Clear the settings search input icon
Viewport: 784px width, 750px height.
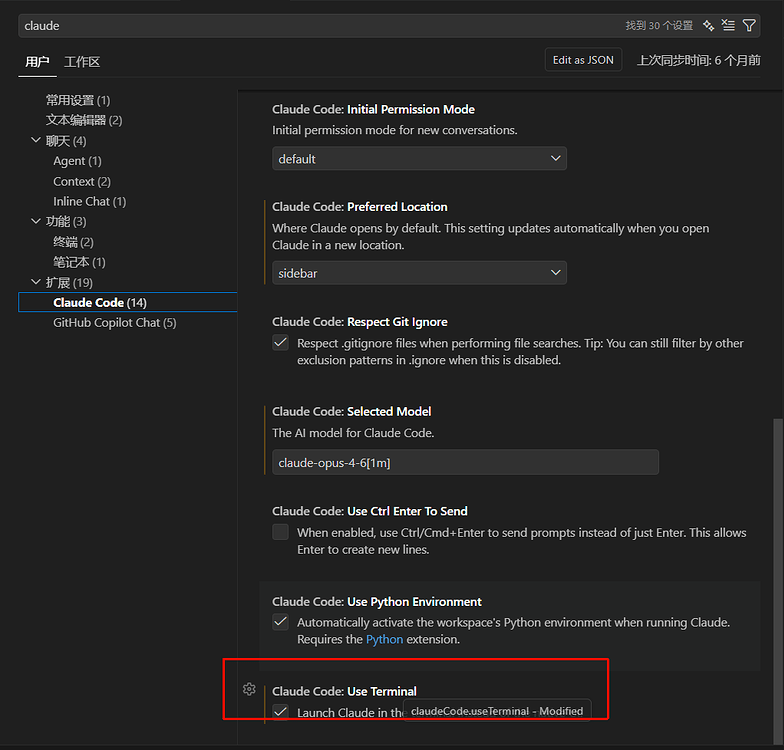(x=728, y=26)
